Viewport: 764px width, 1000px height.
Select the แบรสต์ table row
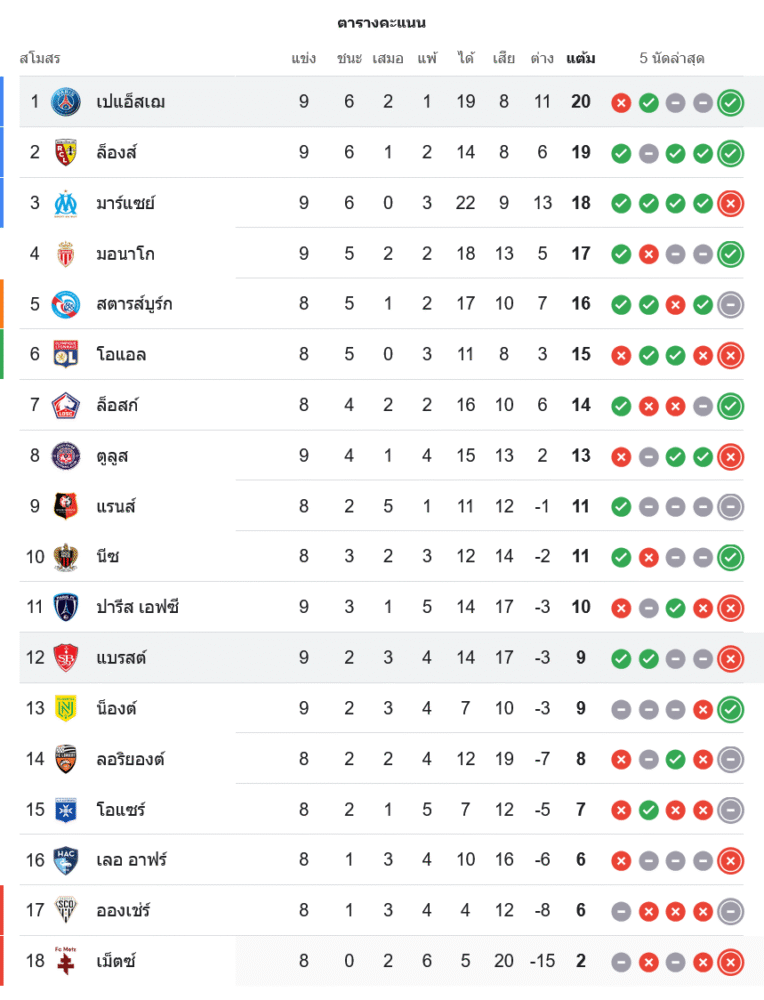pyautogui.click(x=380, y=658)
